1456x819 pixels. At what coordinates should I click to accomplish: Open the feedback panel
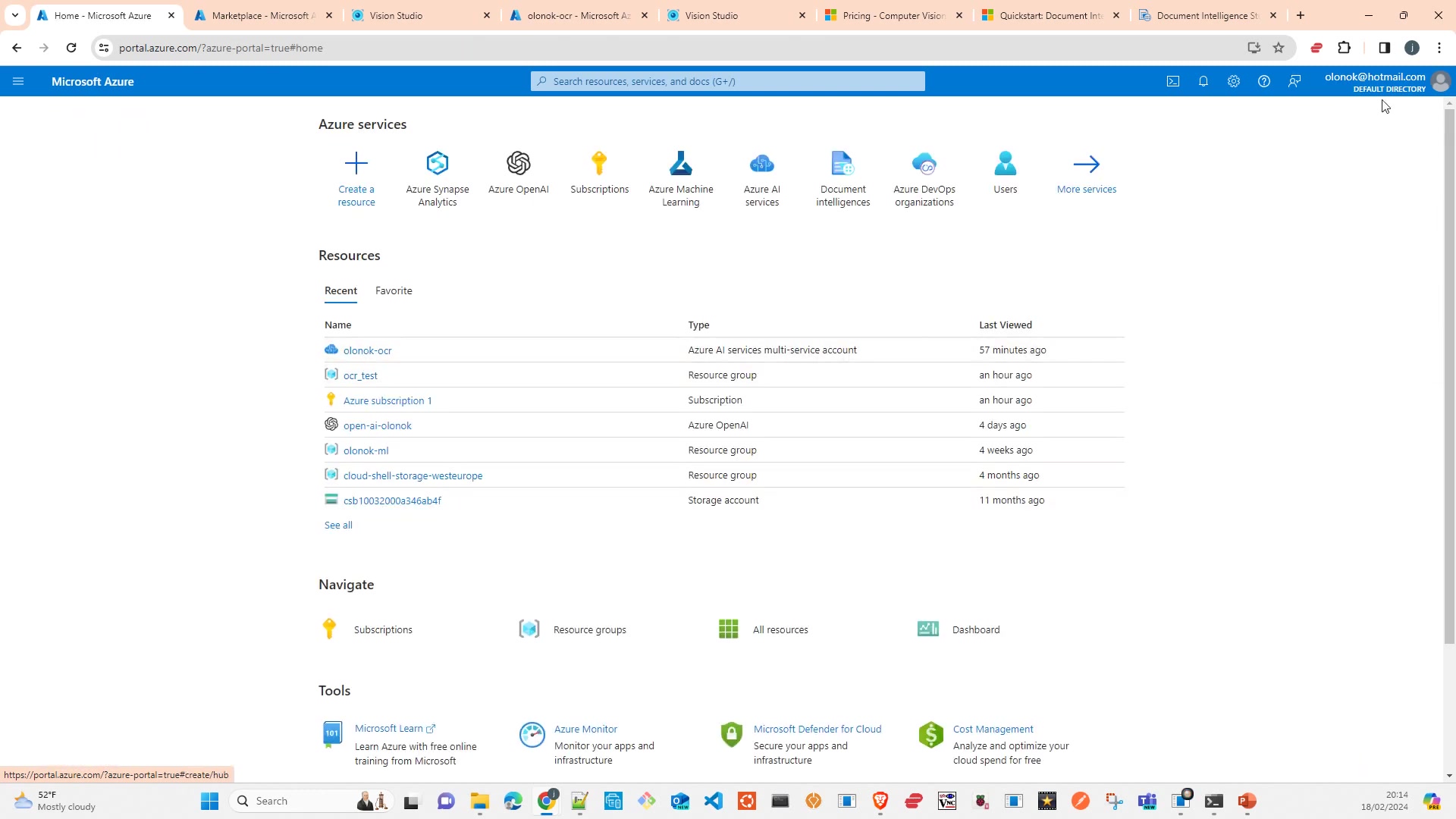[1294, 81]
